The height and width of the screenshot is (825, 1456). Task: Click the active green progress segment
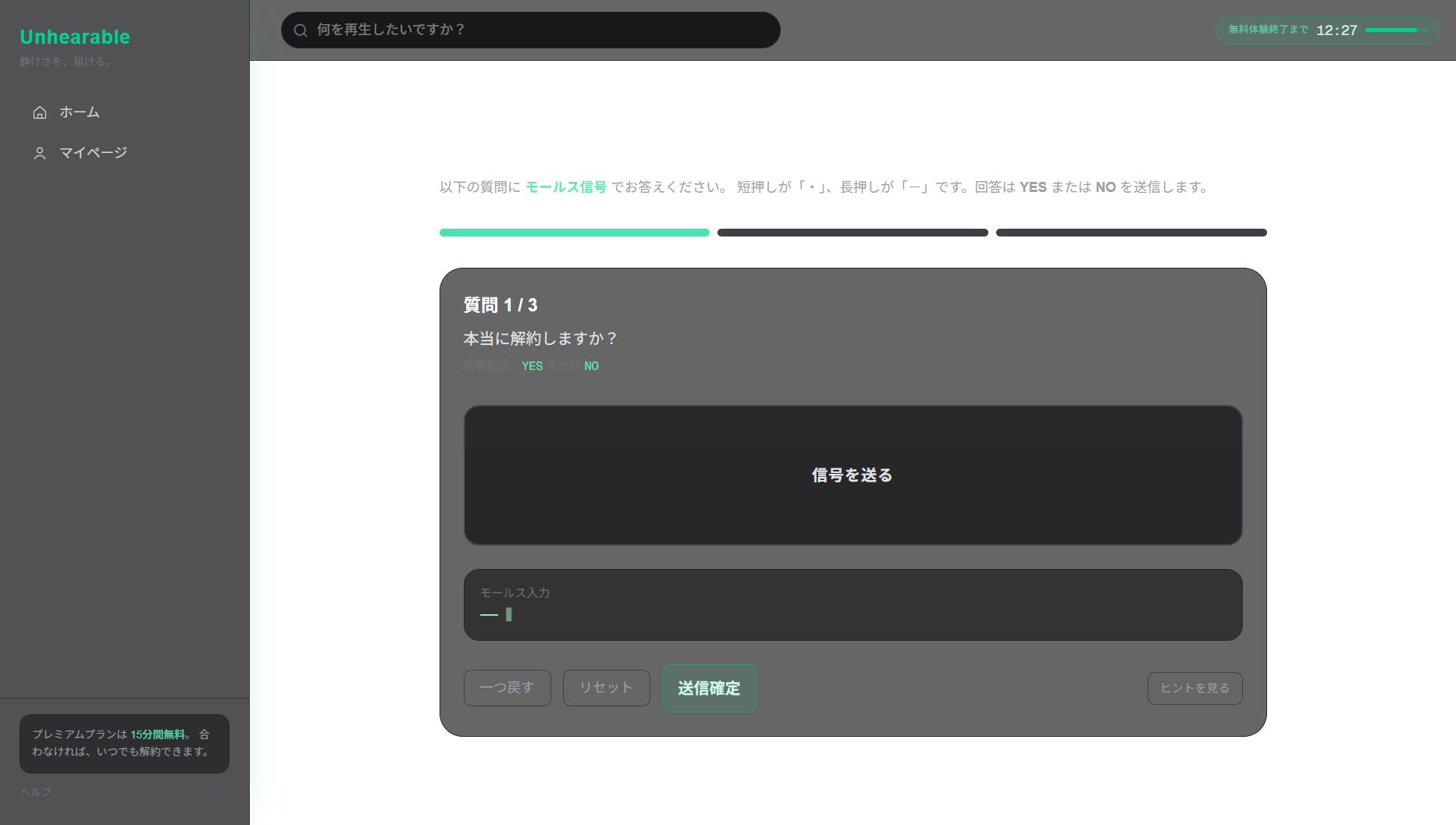tap(574, 232)
